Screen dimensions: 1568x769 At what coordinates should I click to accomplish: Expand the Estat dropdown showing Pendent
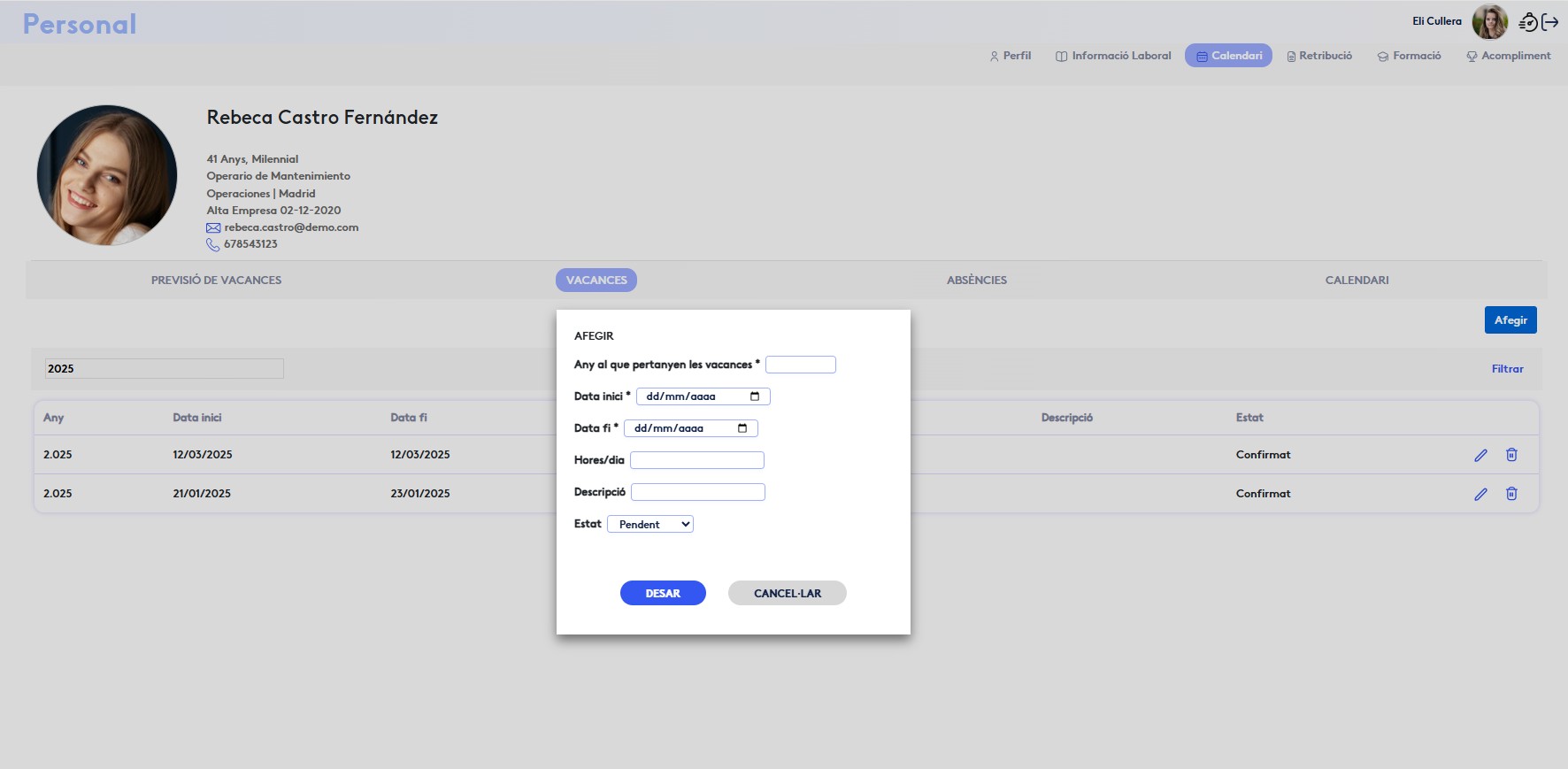click(x=650, y=525)
